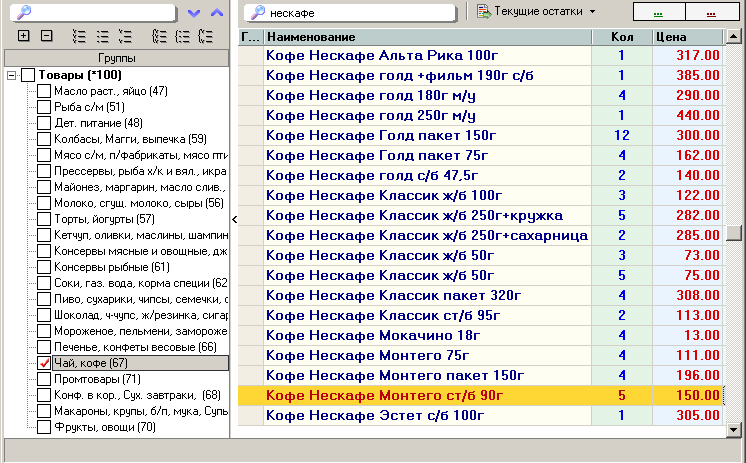Sort by the Кол column header

[622, 37]
